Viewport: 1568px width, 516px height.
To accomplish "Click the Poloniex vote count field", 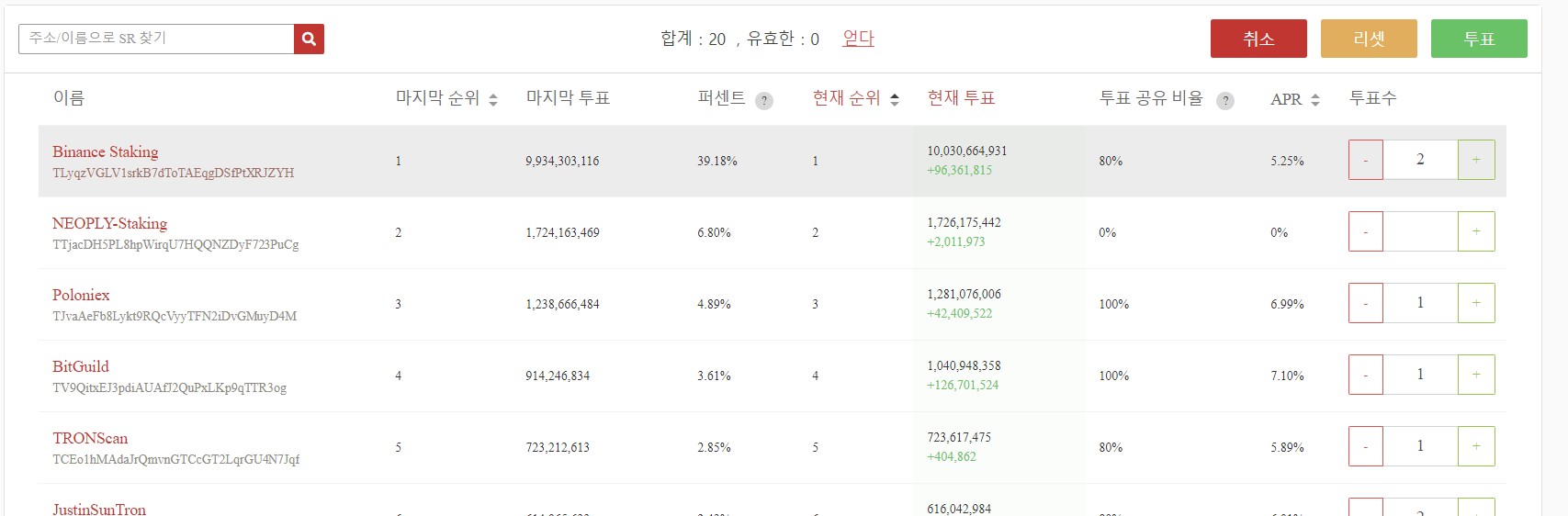I will (x=1420, y=303).
